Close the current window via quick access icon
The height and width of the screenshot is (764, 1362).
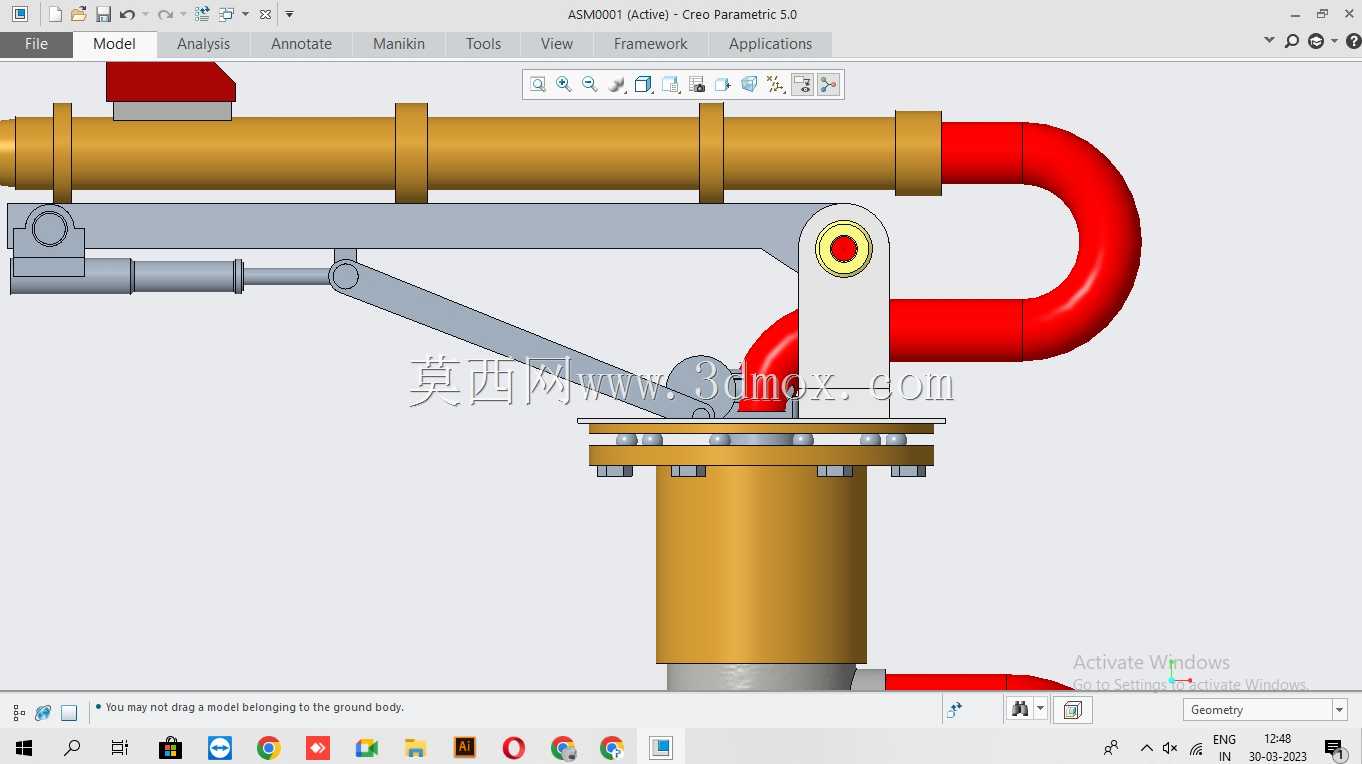pos(264,14)
